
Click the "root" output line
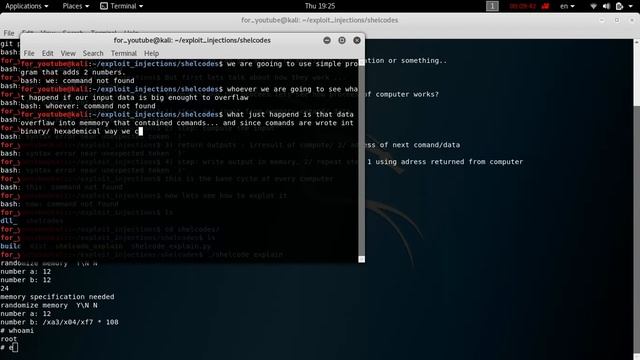(9, 339)
